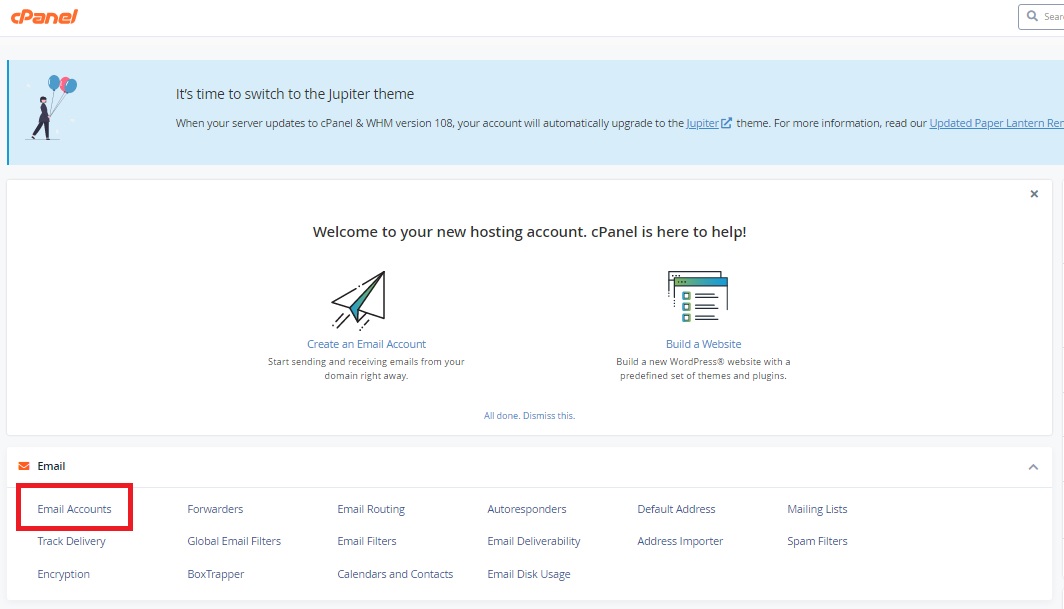
Task: Open Email Routing
Action: pos(371,509)
